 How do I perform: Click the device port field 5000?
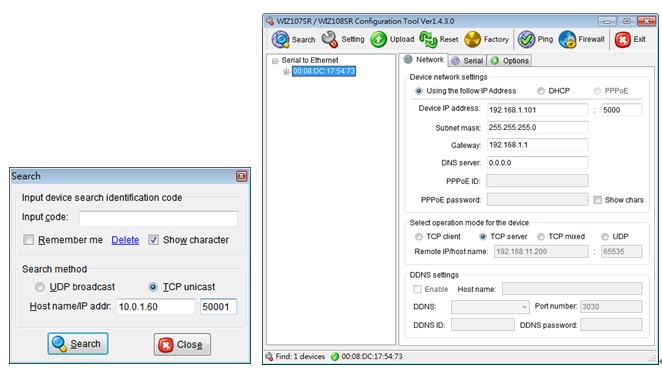point(621,110)
